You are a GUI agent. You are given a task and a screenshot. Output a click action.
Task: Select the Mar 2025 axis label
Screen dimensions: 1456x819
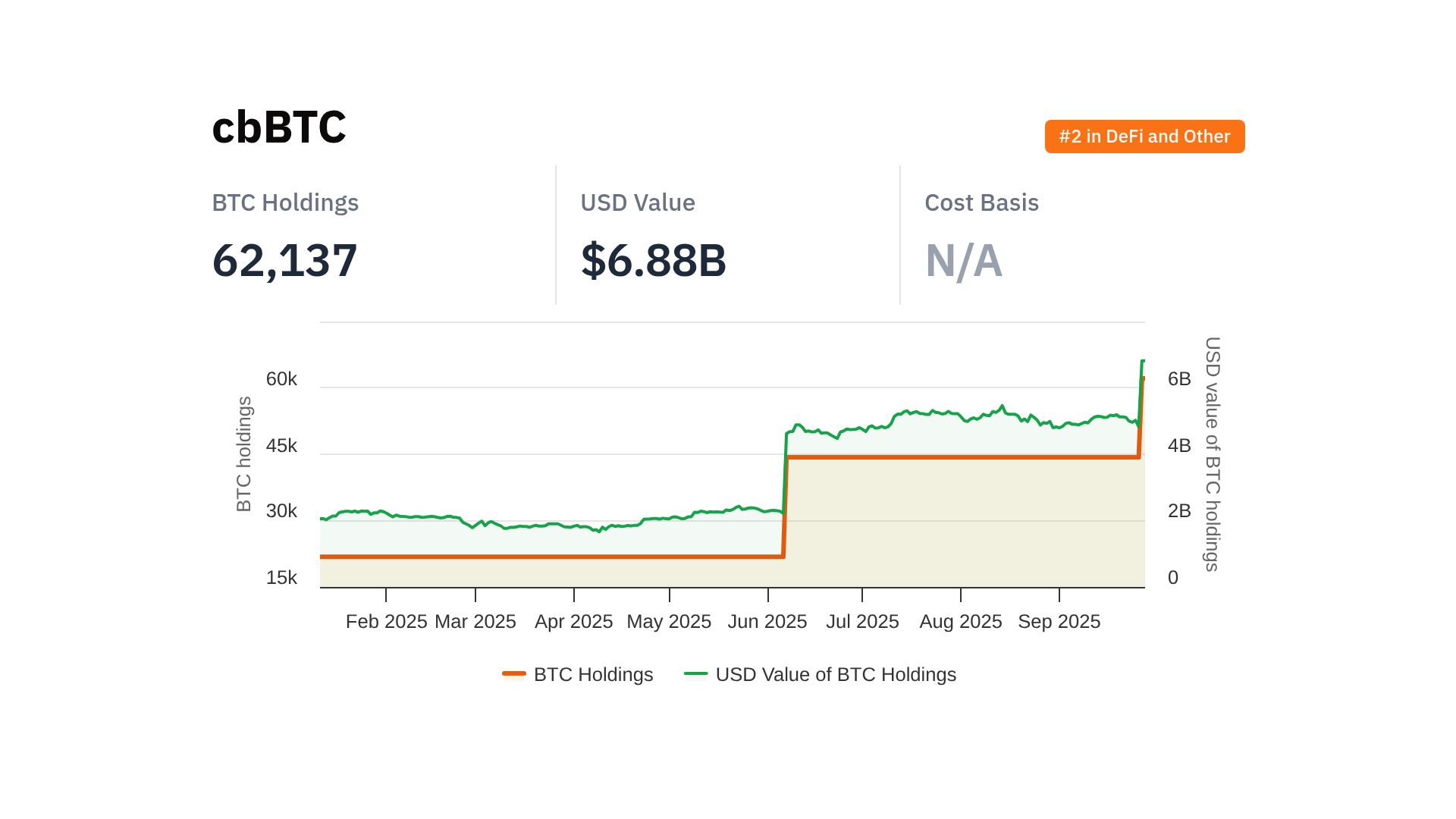(475, 621)
